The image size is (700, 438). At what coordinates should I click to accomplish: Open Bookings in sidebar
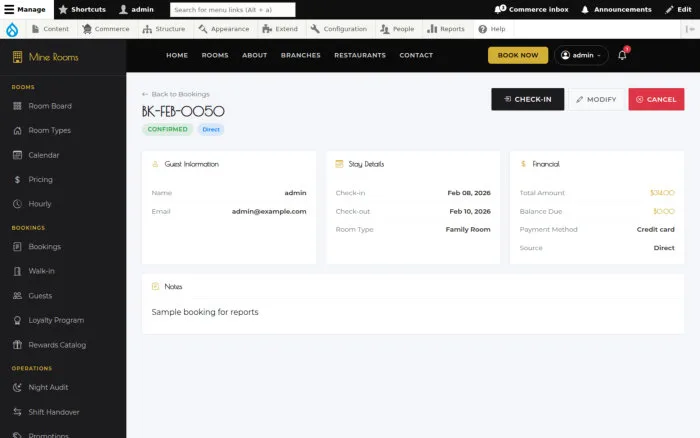click(45, 247)
